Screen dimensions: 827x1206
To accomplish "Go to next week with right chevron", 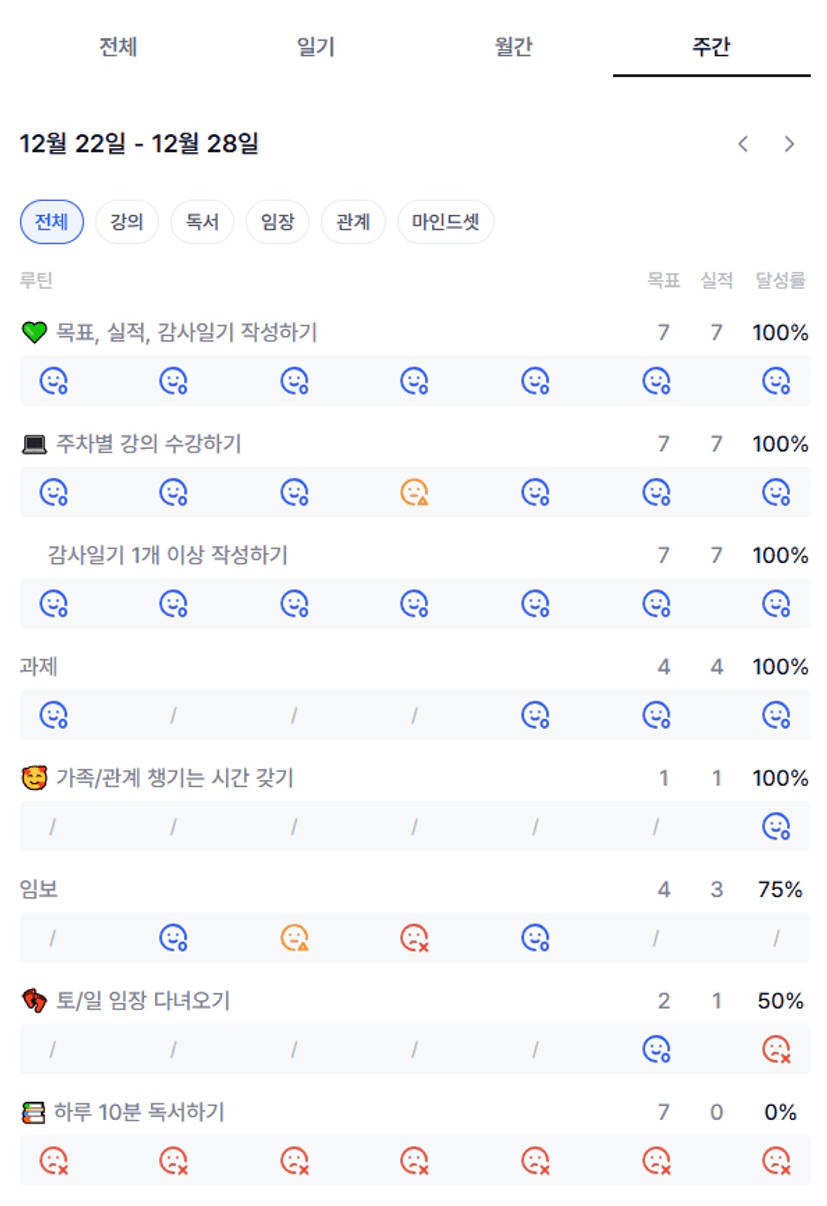I will [789, 144].
